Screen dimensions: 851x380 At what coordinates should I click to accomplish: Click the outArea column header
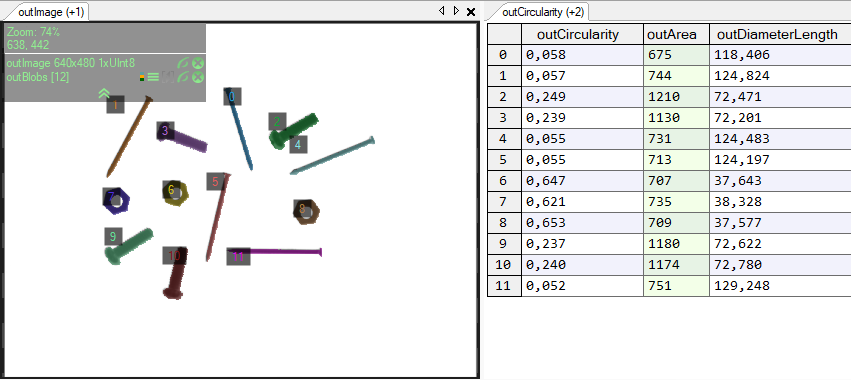point(676,34)
